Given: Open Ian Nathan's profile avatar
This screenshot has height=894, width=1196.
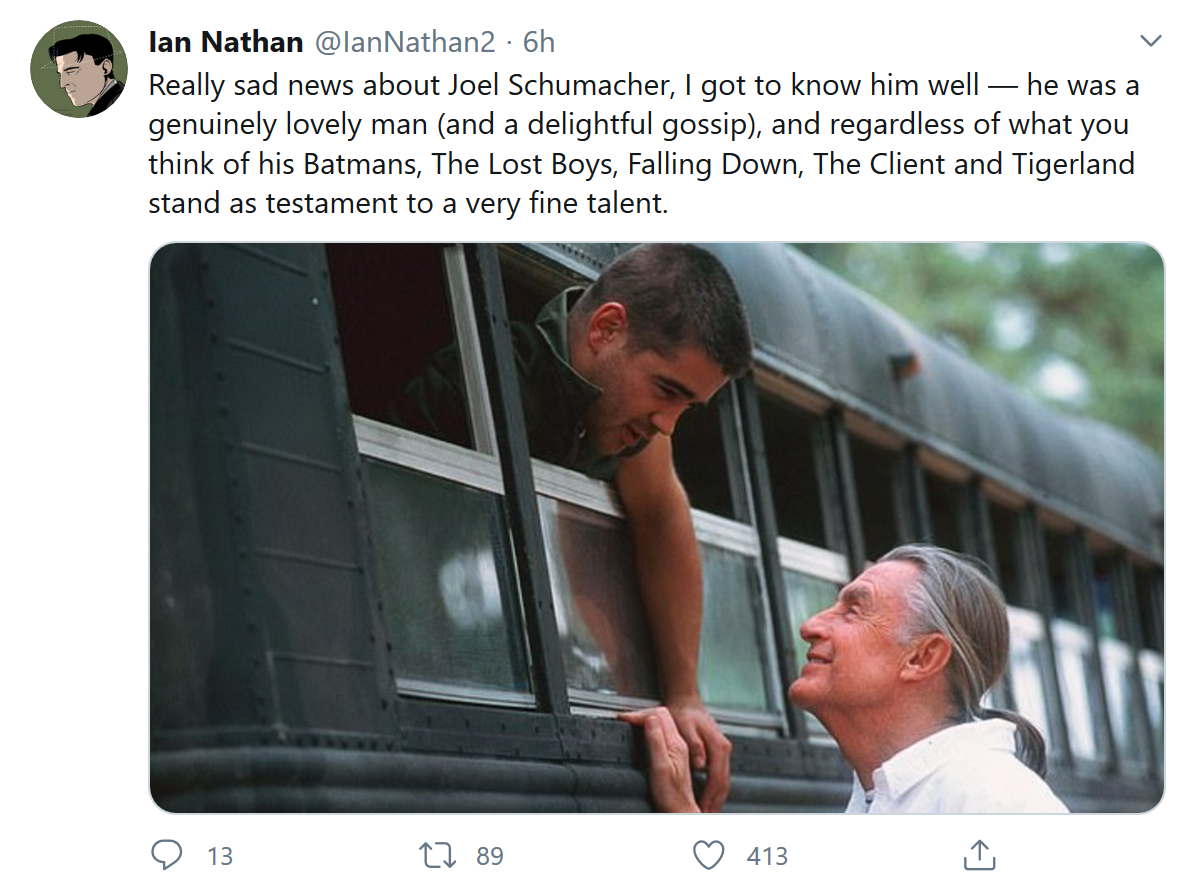Looking at the screenshot, I should 77,69.
